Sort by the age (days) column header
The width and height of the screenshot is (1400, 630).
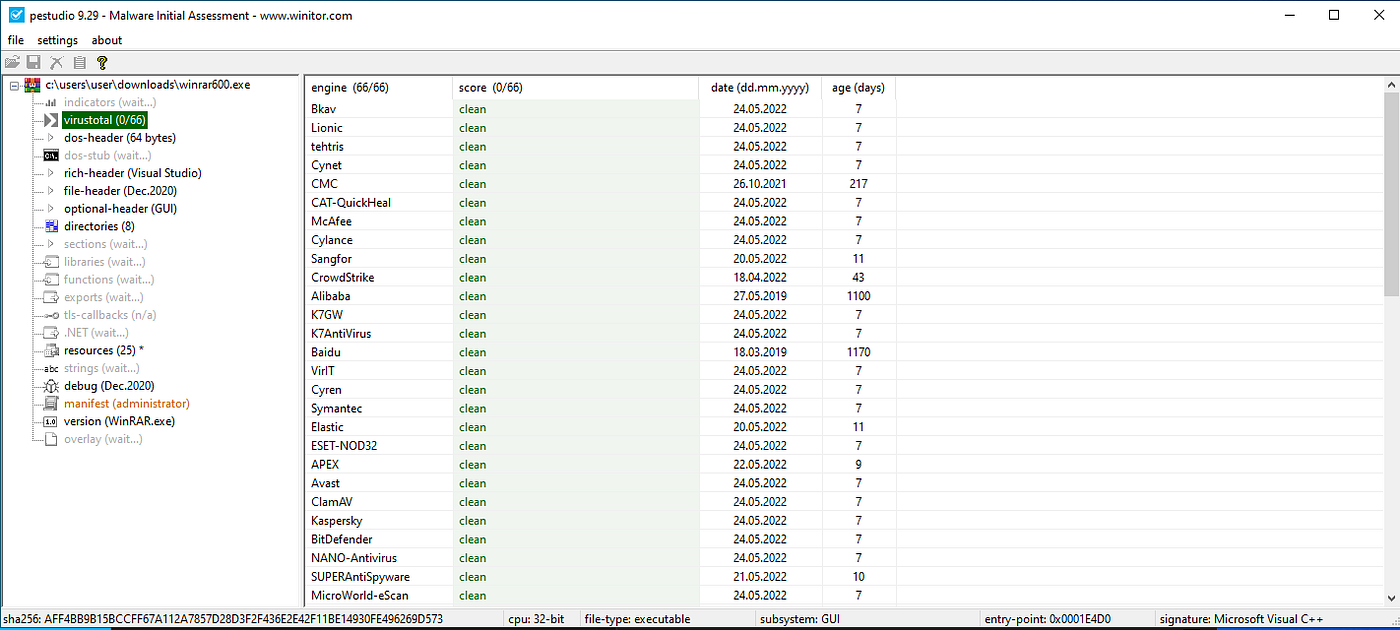(x=859, y=88)
